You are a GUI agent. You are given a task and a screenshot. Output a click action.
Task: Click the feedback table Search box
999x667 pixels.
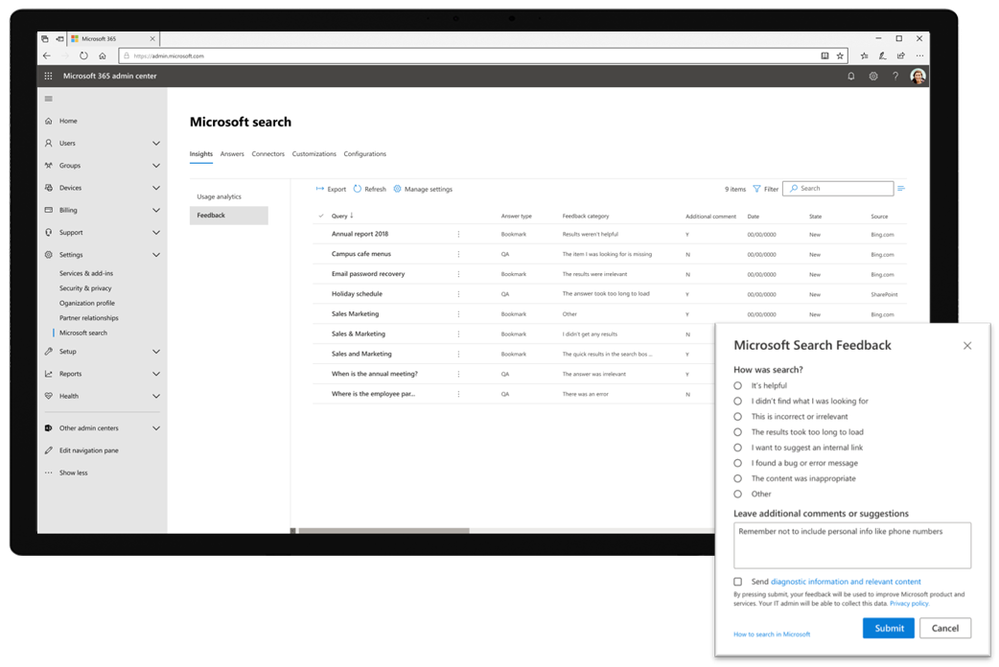(838, 189)
